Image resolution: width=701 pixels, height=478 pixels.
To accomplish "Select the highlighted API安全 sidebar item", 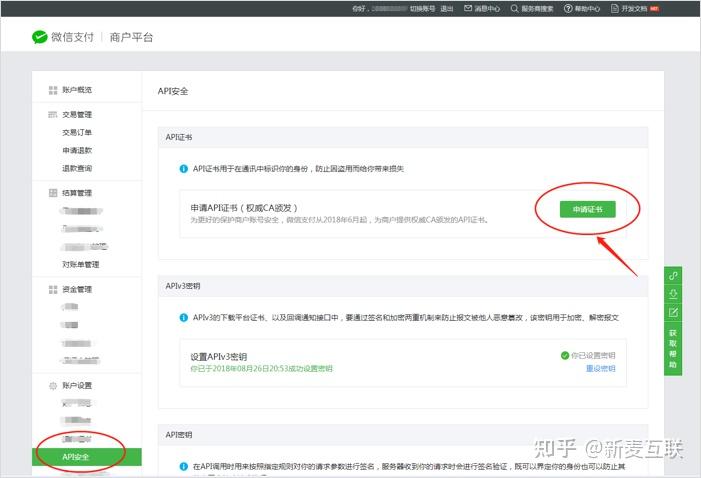I will coord(87,457).
